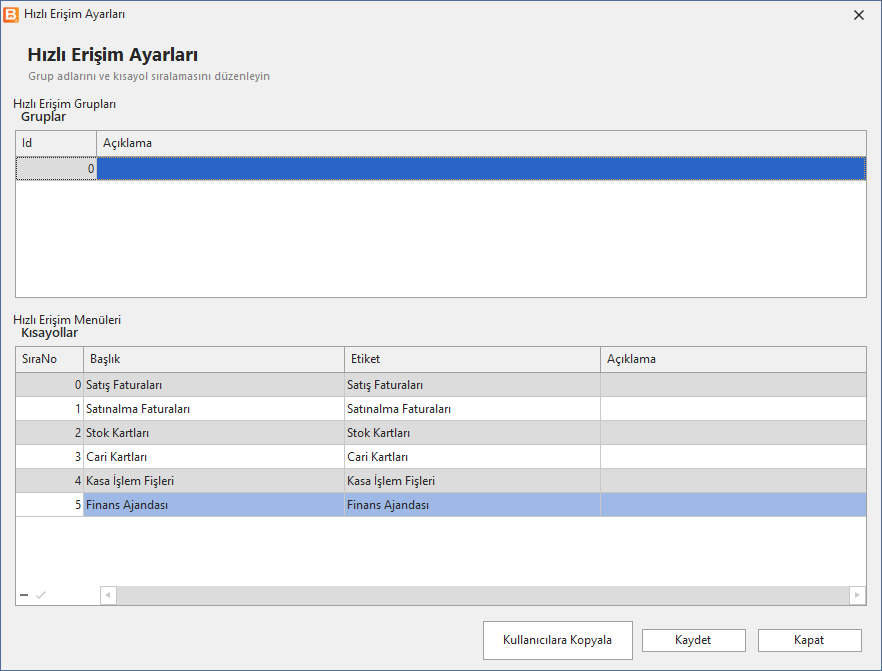Click the Açıklama cell of Satış Faturaları row

tap(734, 385)
